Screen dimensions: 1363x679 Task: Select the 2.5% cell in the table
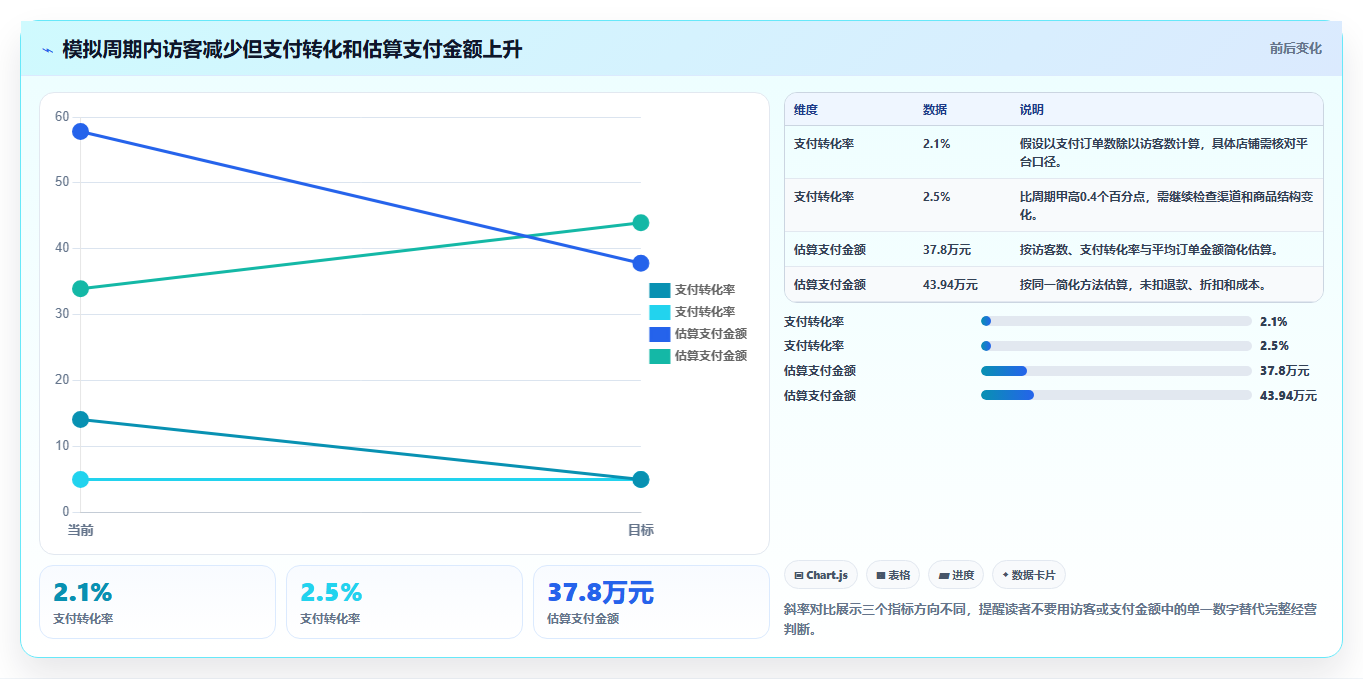[x=937, y=197]
